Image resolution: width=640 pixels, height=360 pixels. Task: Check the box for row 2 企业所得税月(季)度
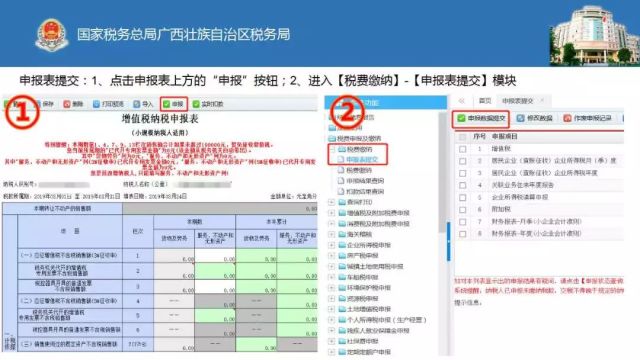point(462,161)
